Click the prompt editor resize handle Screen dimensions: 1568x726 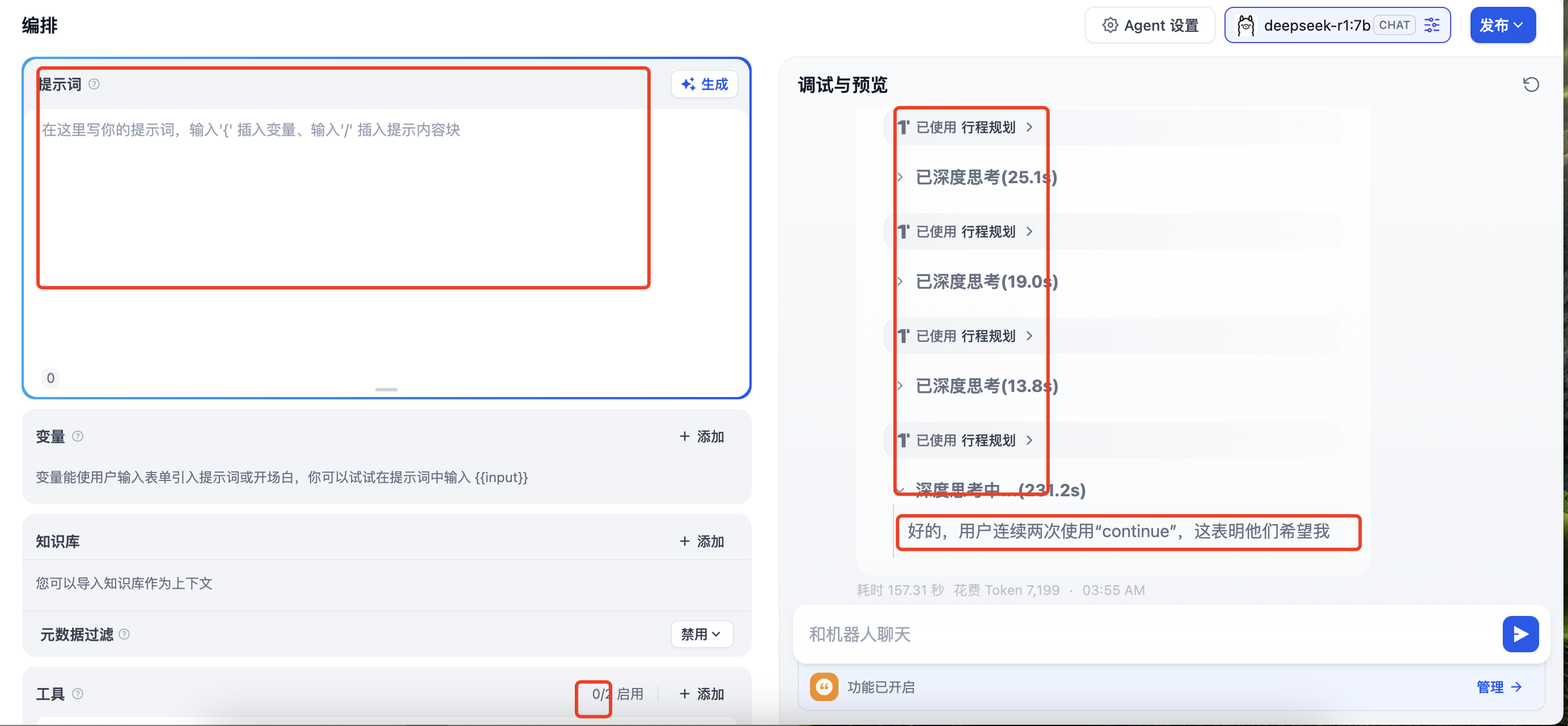[386, 389]
